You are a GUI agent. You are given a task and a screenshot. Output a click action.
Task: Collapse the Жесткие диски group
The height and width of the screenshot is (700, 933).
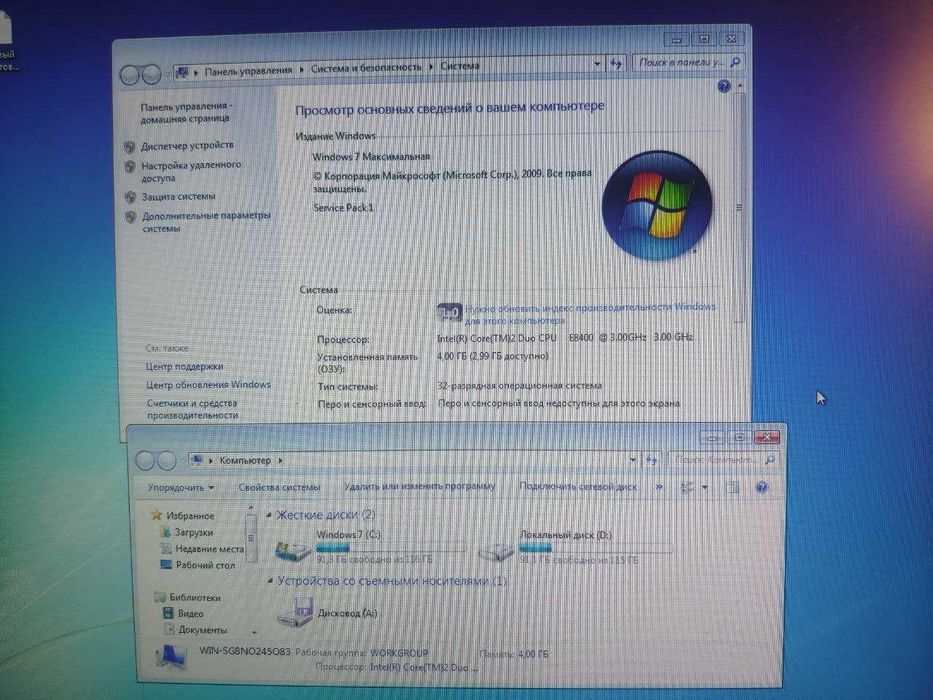(269, 515)
